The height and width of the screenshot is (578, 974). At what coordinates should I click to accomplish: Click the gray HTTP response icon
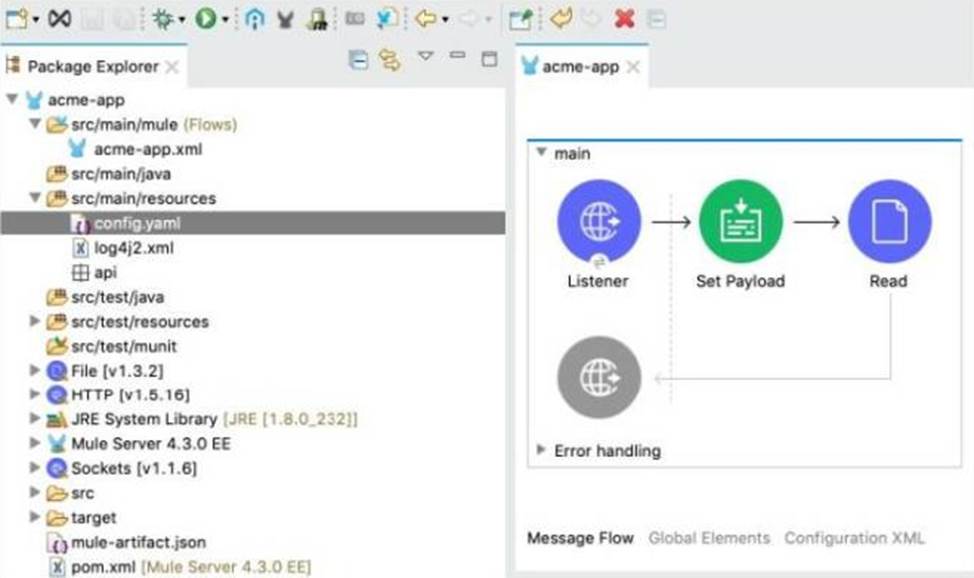coord(599,377)
